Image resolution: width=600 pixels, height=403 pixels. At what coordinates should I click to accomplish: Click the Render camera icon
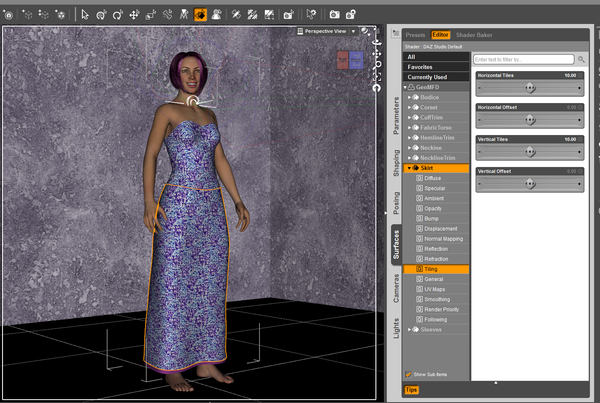click(334, 15)
